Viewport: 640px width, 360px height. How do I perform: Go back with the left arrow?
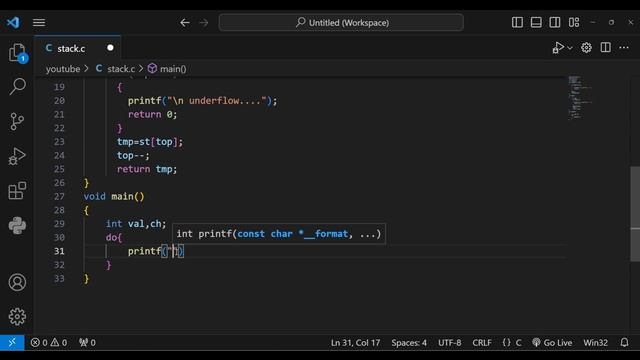click(185, 23)
